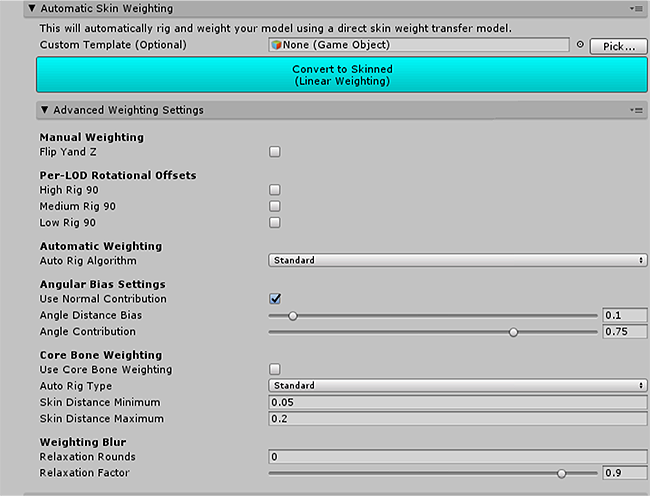Click the Relaxation Factor slider handle

pyautogui.click(x=561, y=473)
